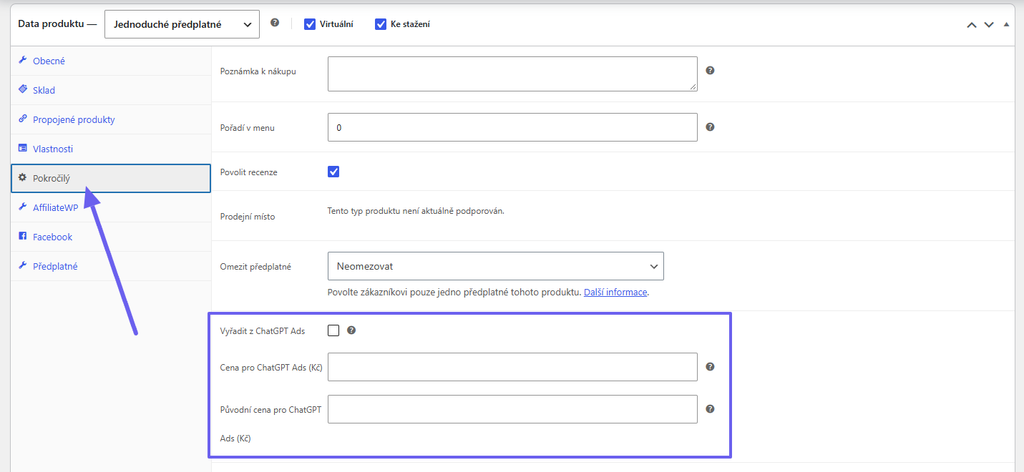The height and width of the screenshot is (472, 1024).
Task: Collapse the Data produktu panel
Action: (x=1006, y=25)
